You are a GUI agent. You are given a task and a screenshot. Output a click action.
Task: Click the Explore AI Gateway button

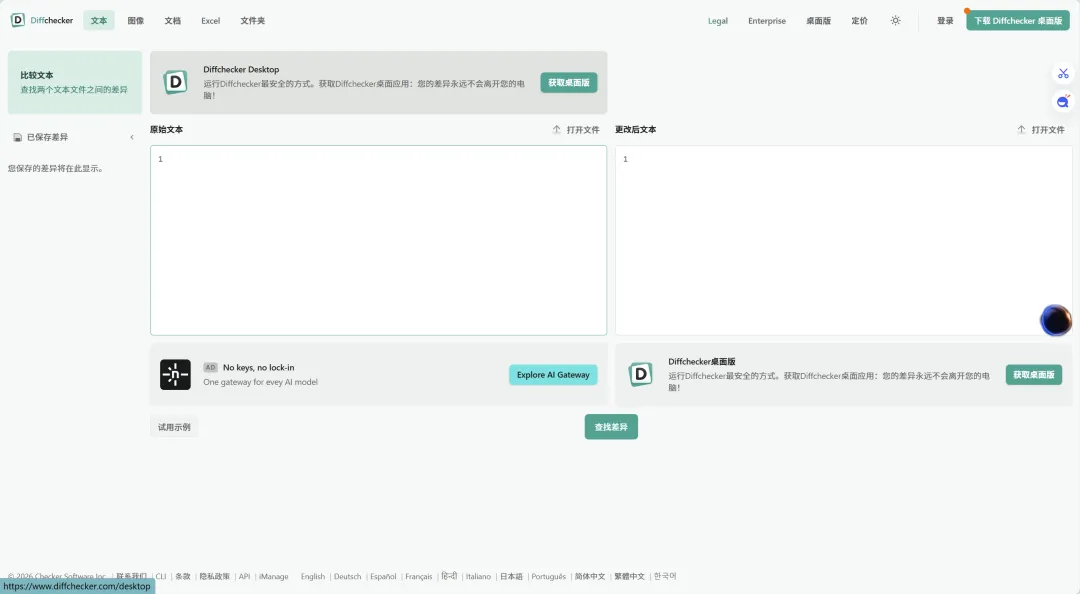pos(553,375)
